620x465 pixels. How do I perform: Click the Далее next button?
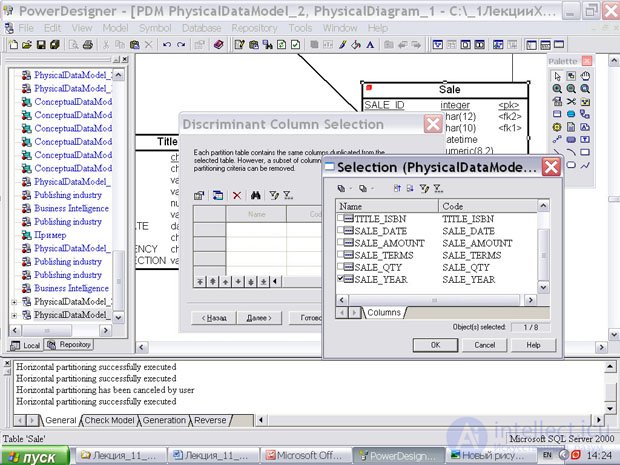pyautogui.click(x=259, y=318)
